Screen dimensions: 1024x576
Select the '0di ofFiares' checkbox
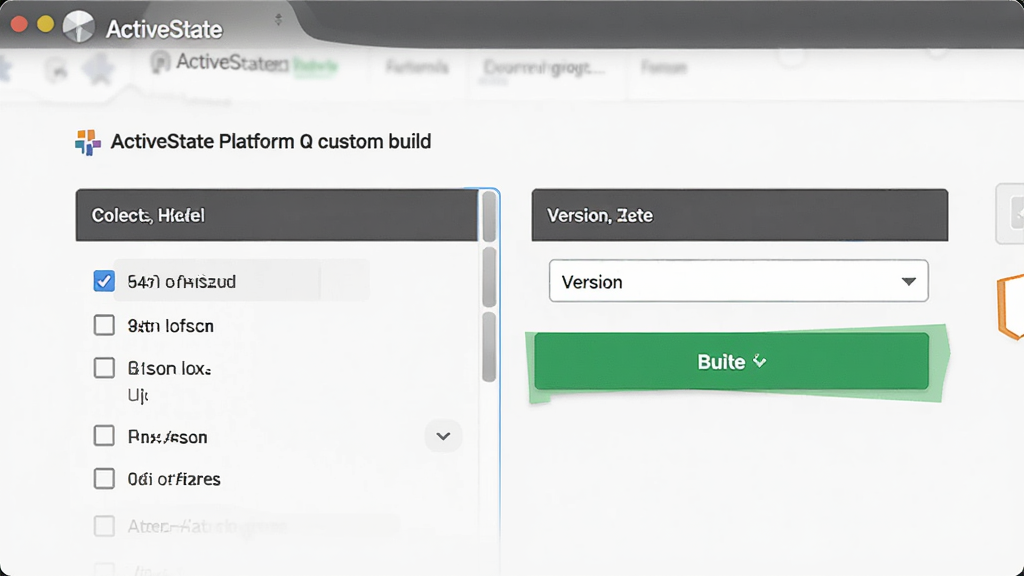point(104,479)
